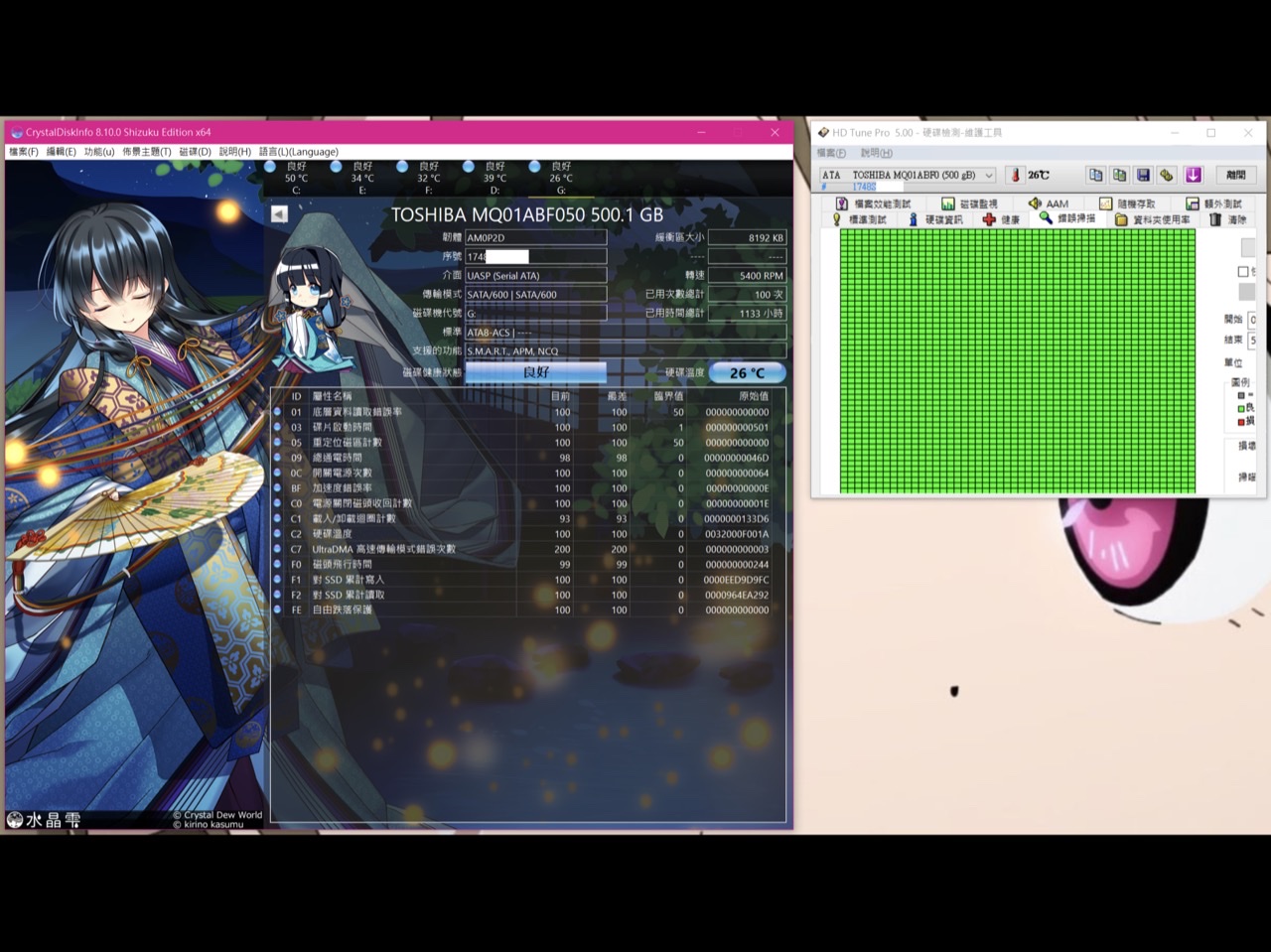Viewport: 1271px width, 952px height.
Task: Open 編輯(E) menu in CrystalDiskInfo
Action: click(62, 152)
